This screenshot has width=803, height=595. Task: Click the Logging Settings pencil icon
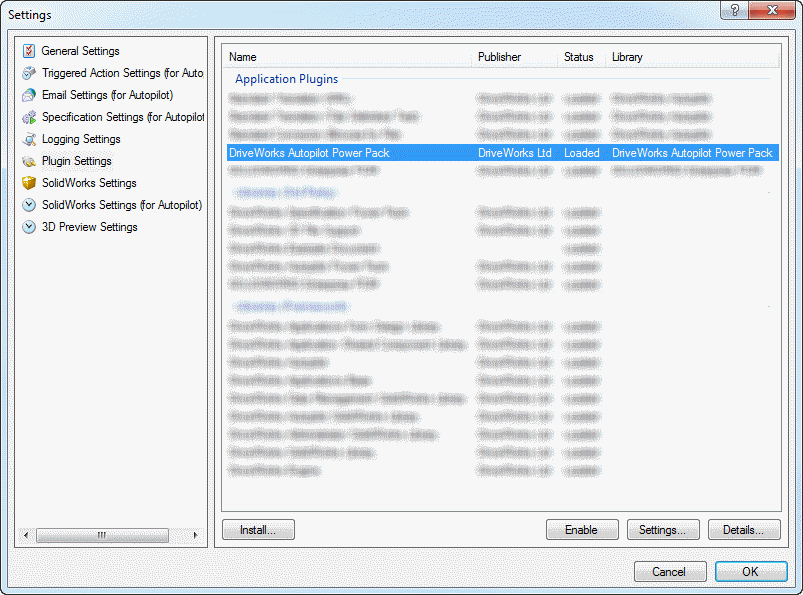[x=29, y=139]
